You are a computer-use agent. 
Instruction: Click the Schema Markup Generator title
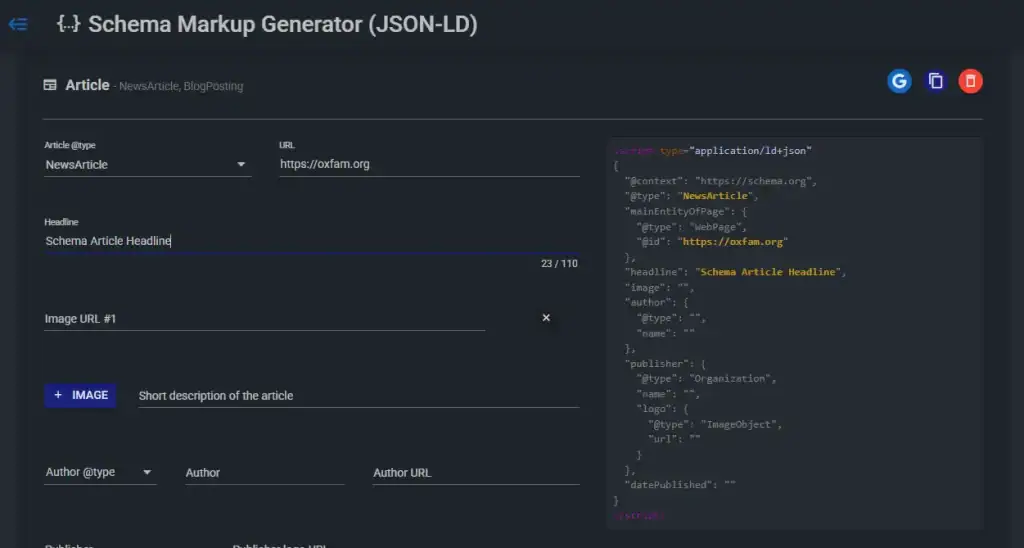click(283, 24)
